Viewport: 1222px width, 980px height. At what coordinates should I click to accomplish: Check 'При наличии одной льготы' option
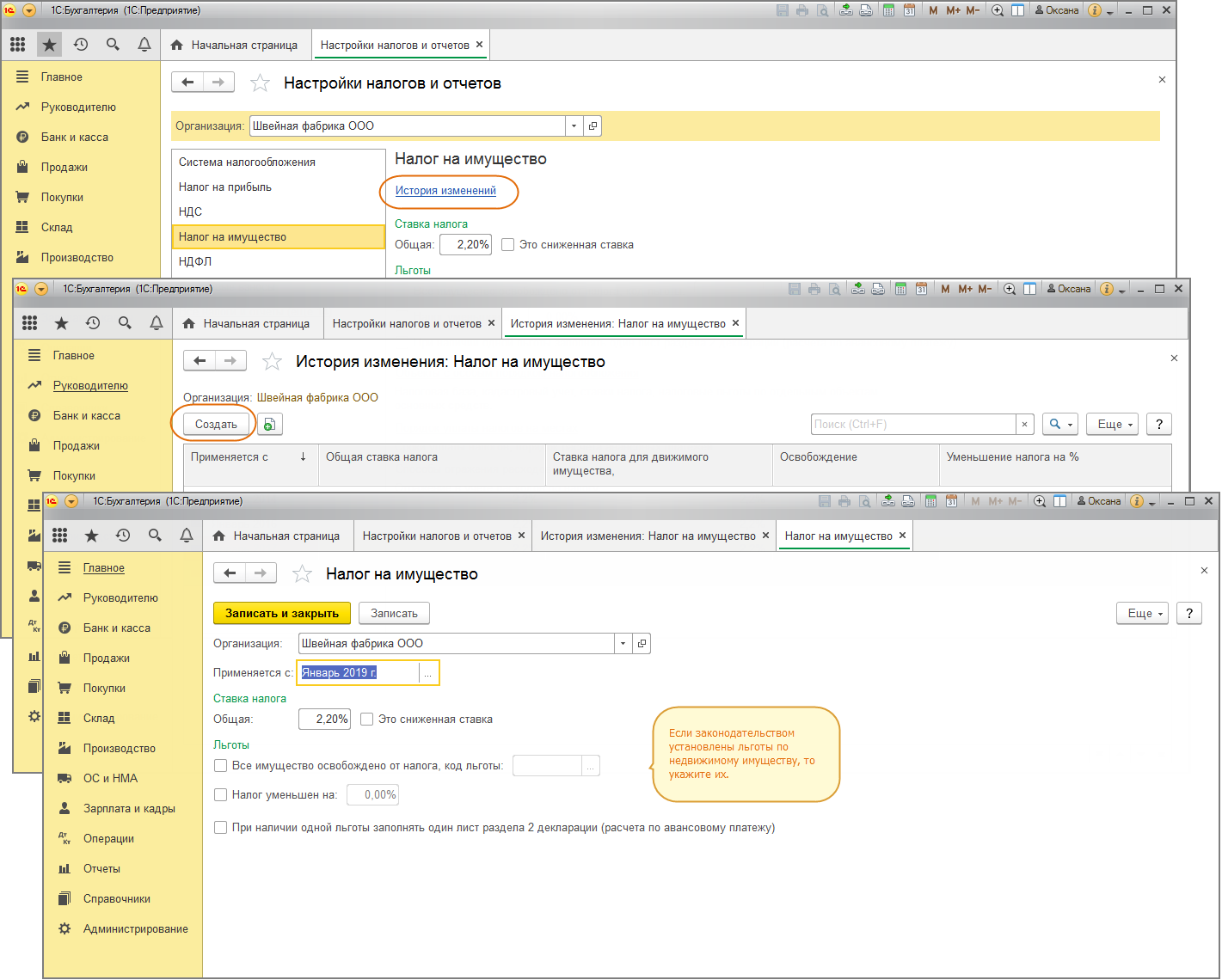221,828
